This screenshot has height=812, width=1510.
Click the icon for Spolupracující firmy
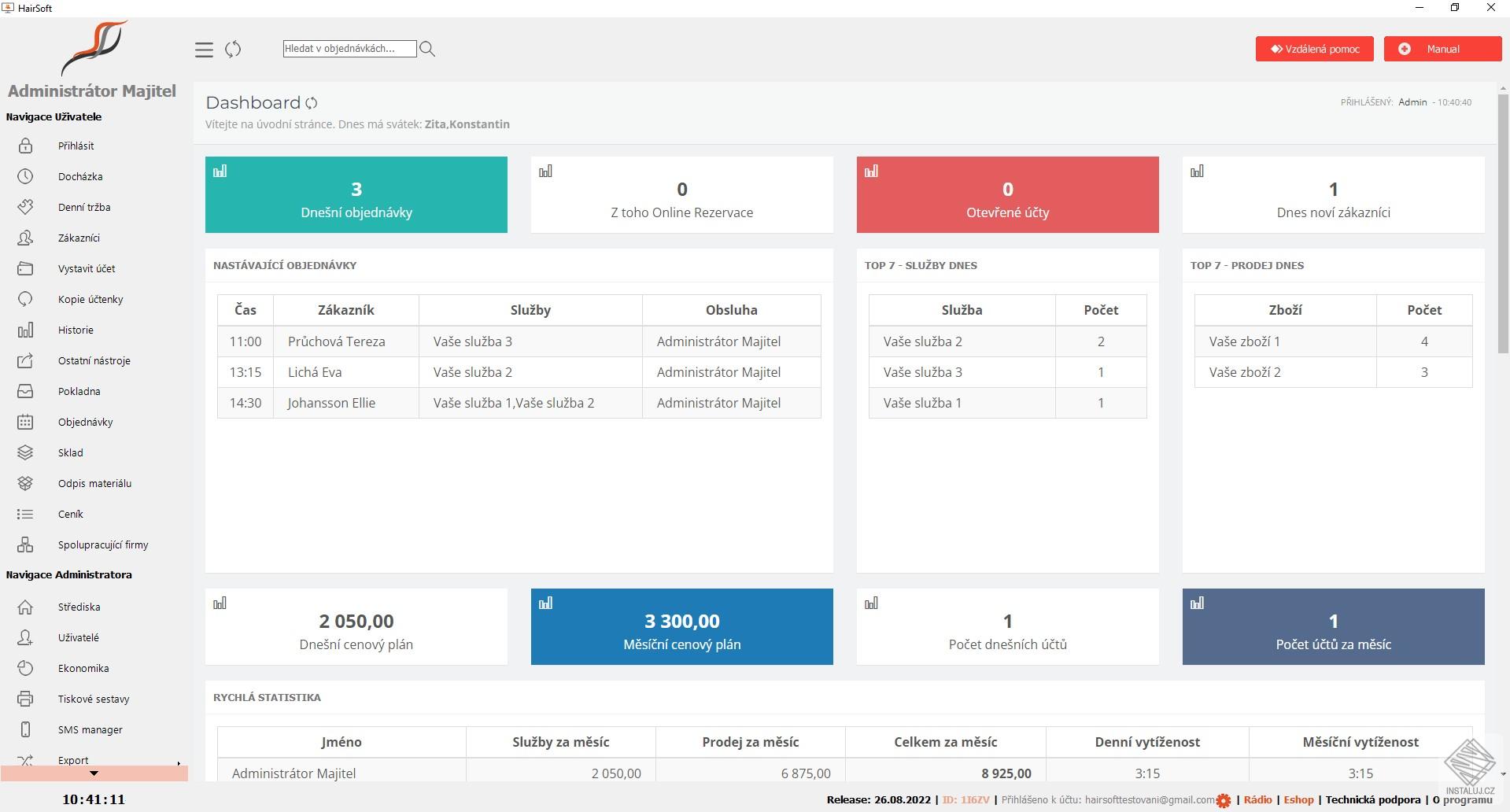click(25, 544)
